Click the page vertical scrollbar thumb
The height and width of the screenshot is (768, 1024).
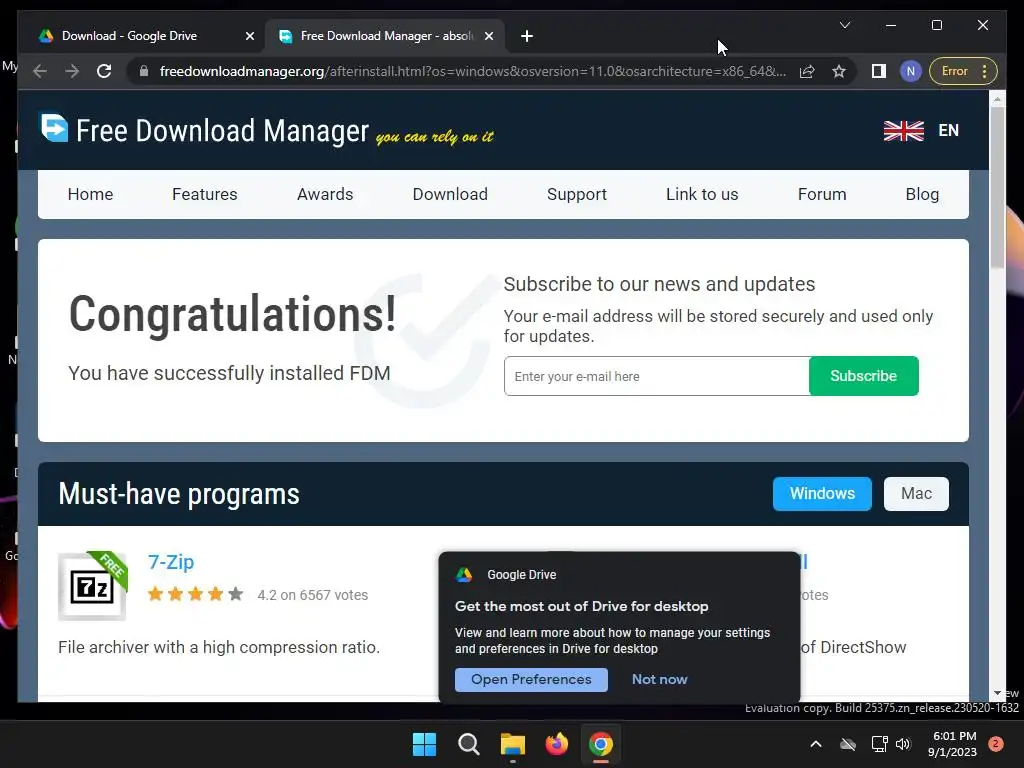997,187
